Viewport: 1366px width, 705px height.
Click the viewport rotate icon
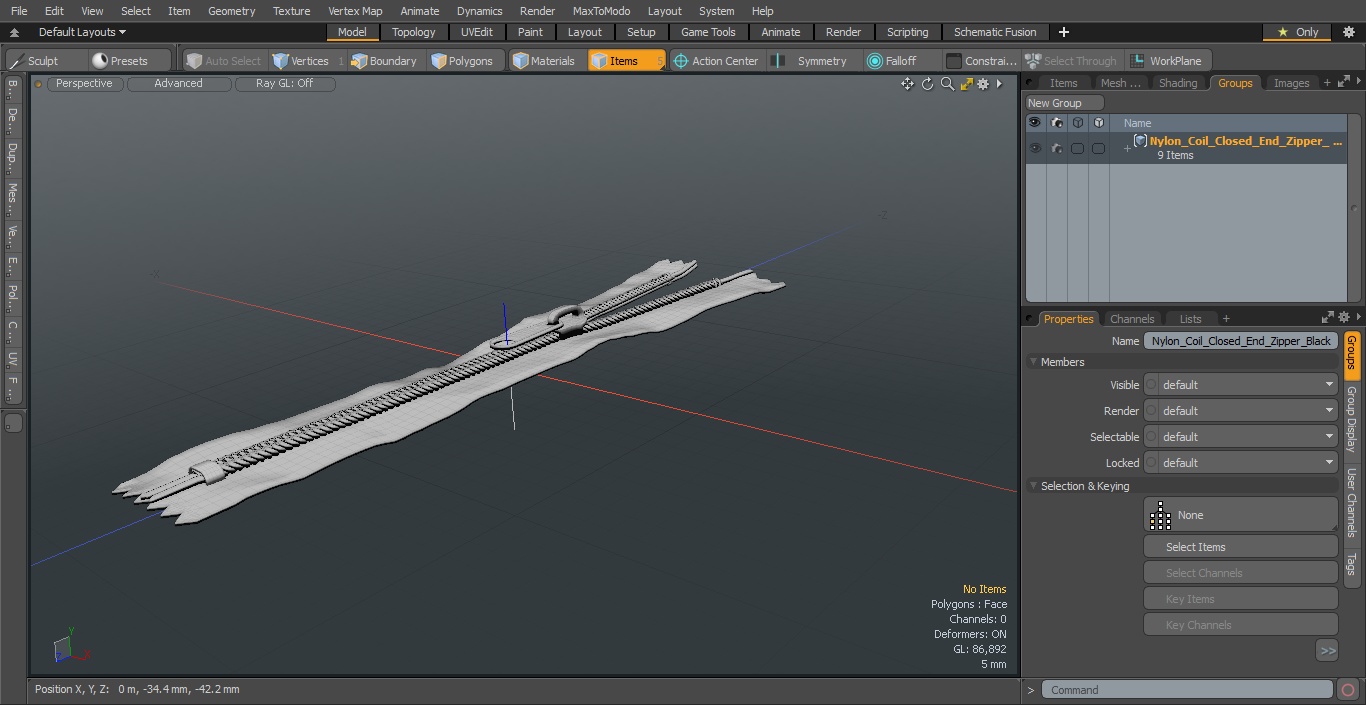[927, 84]
